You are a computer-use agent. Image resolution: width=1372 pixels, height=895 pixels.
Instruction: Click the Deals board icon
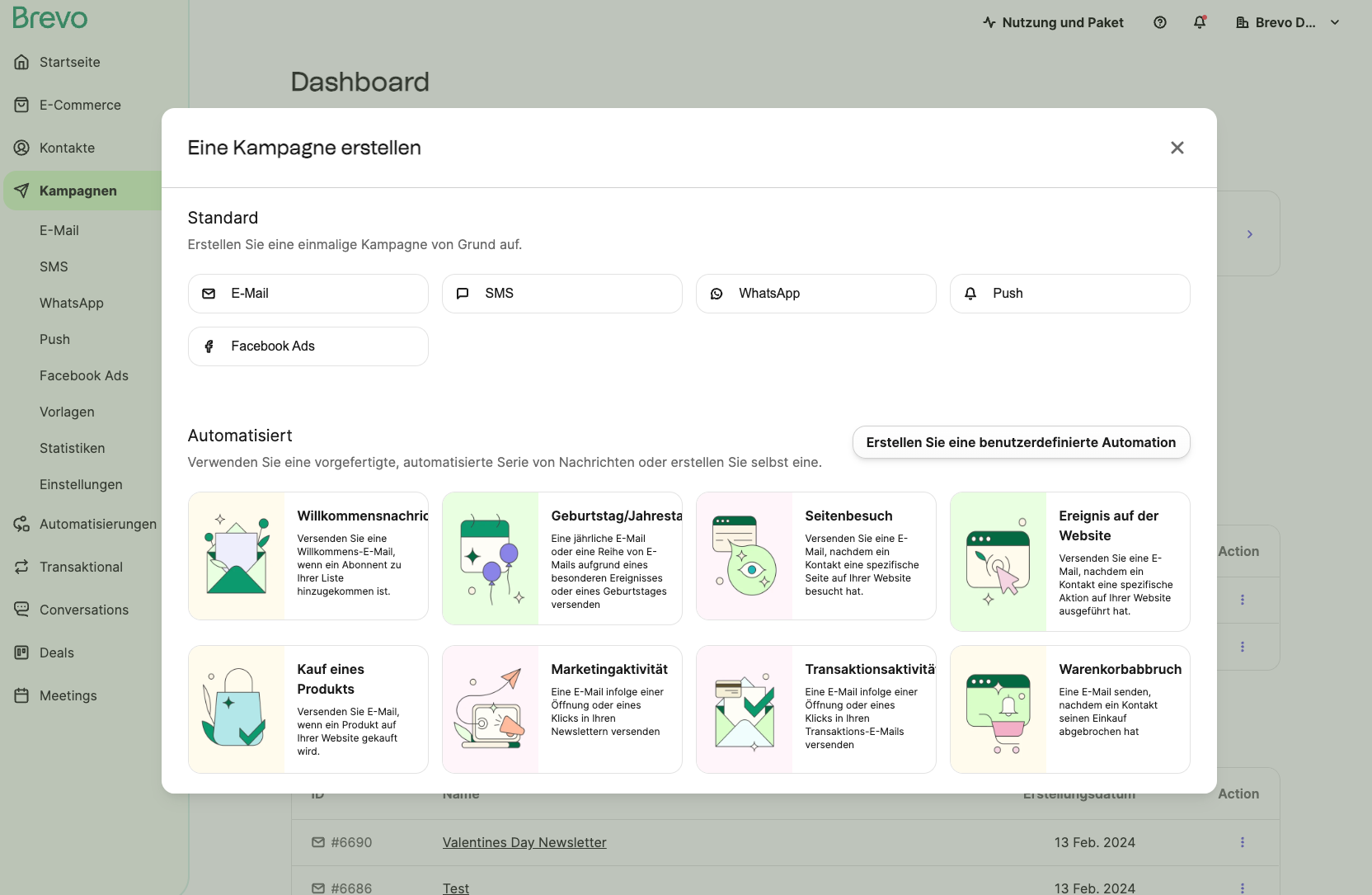pyautogui.click(x=21, y=652)
